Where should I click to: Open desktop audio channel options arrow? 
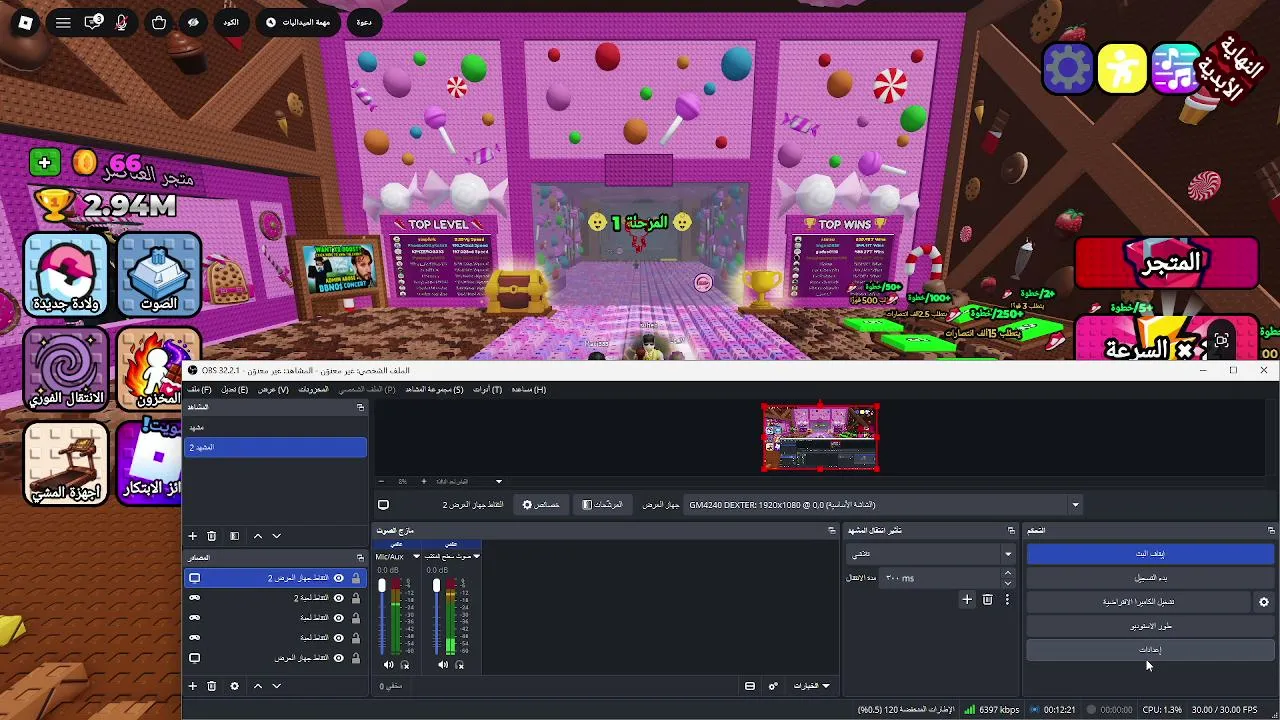click(x=477, y=556)
